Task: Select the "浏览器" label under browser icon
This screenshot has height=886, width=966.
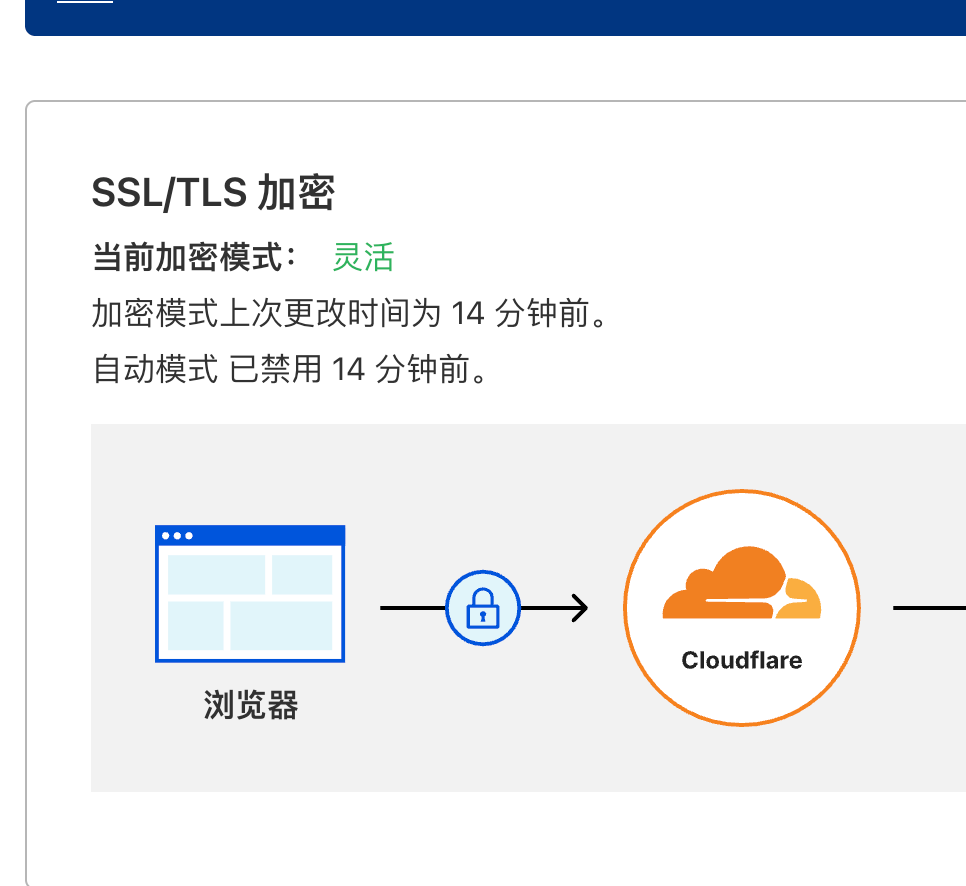Action: coord(251,705)
